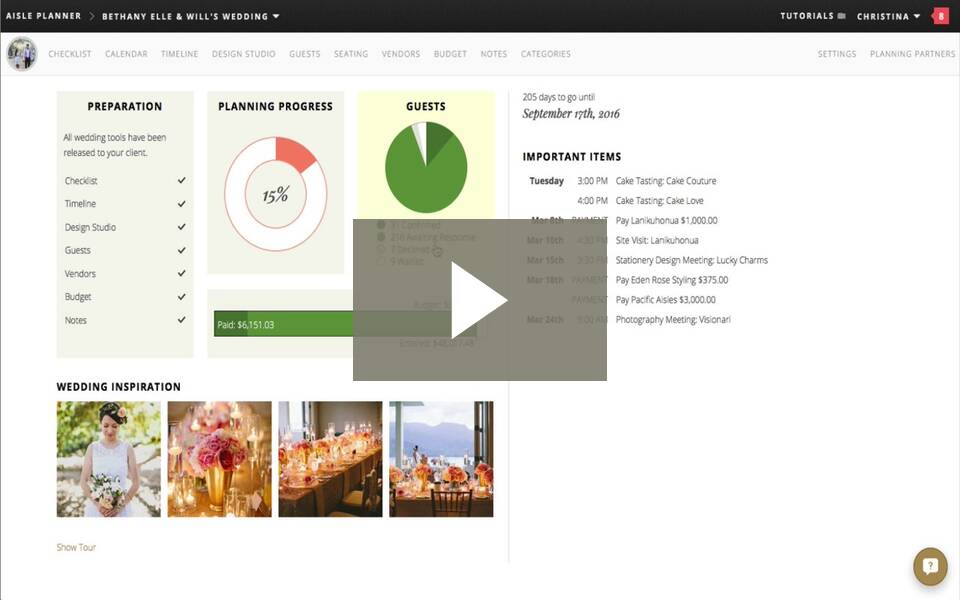The image size is (960, 600).
Task: Open the Categories tab
Action: (546, 54)
